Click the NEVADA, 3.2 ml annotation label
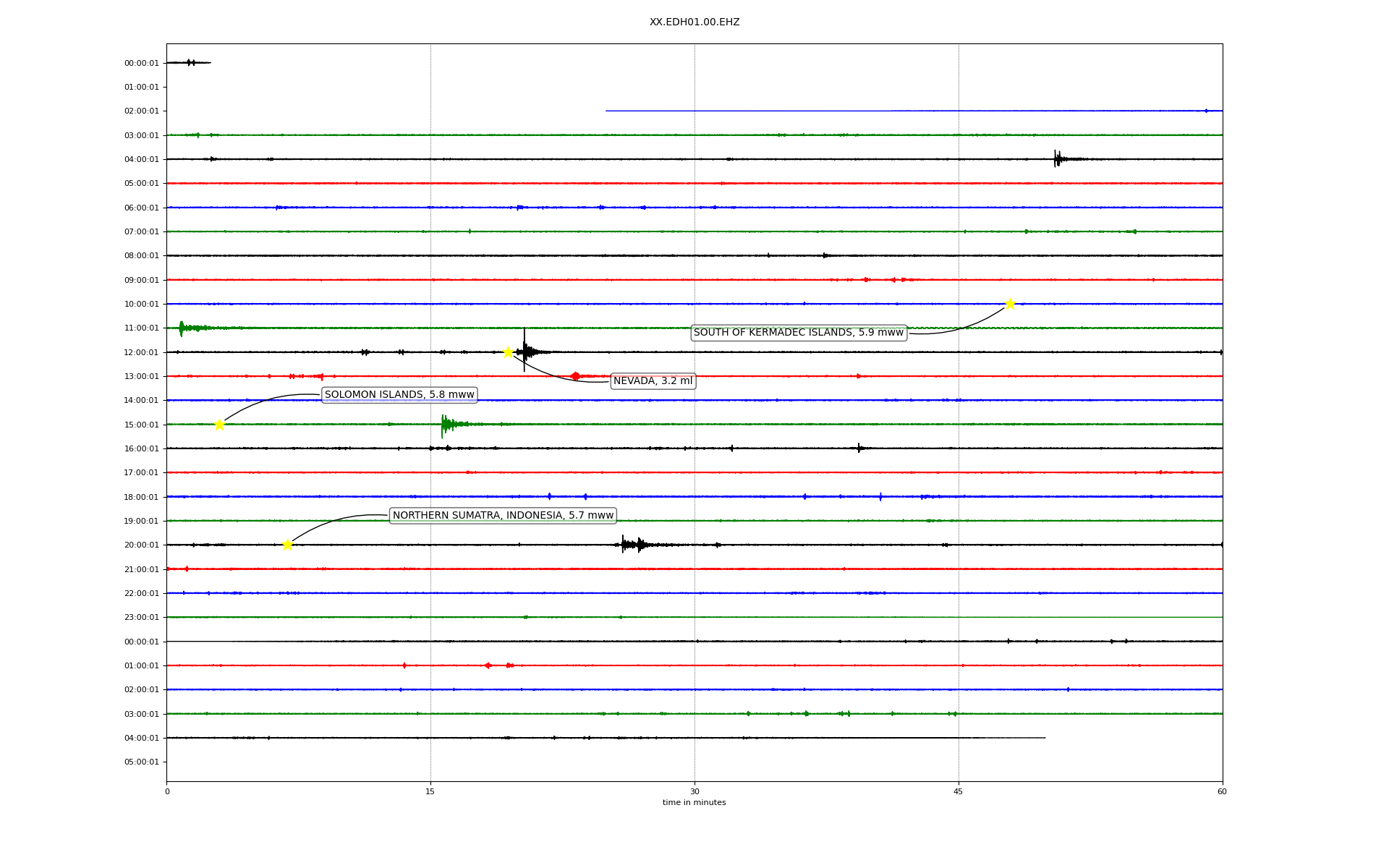Viewport: 1389px width, 868px height. coord(653,381)
